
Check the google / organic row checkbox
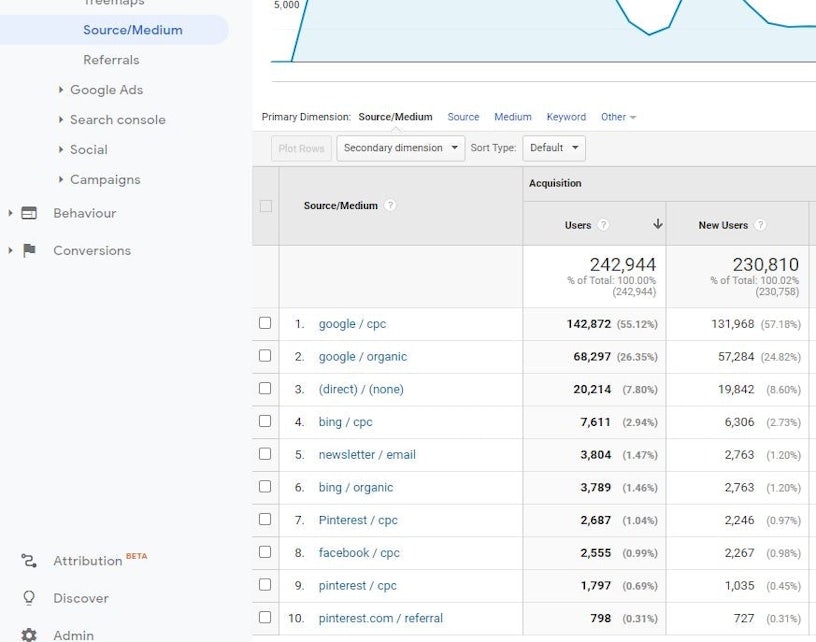265,356
